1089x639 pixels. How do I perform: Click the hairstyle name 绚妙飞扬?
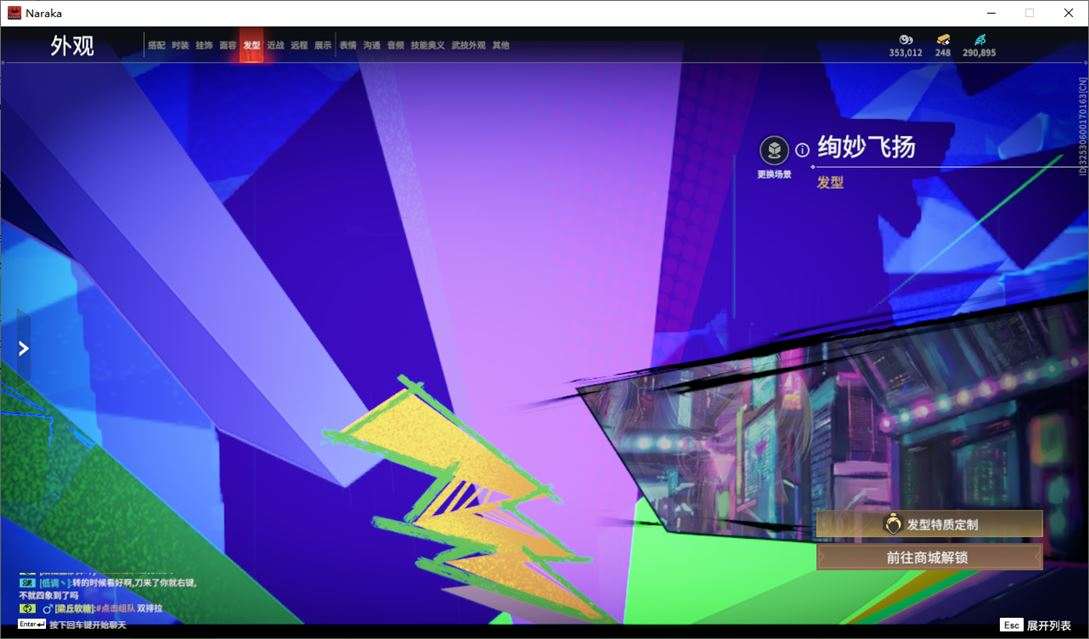[x=866, y=147]
